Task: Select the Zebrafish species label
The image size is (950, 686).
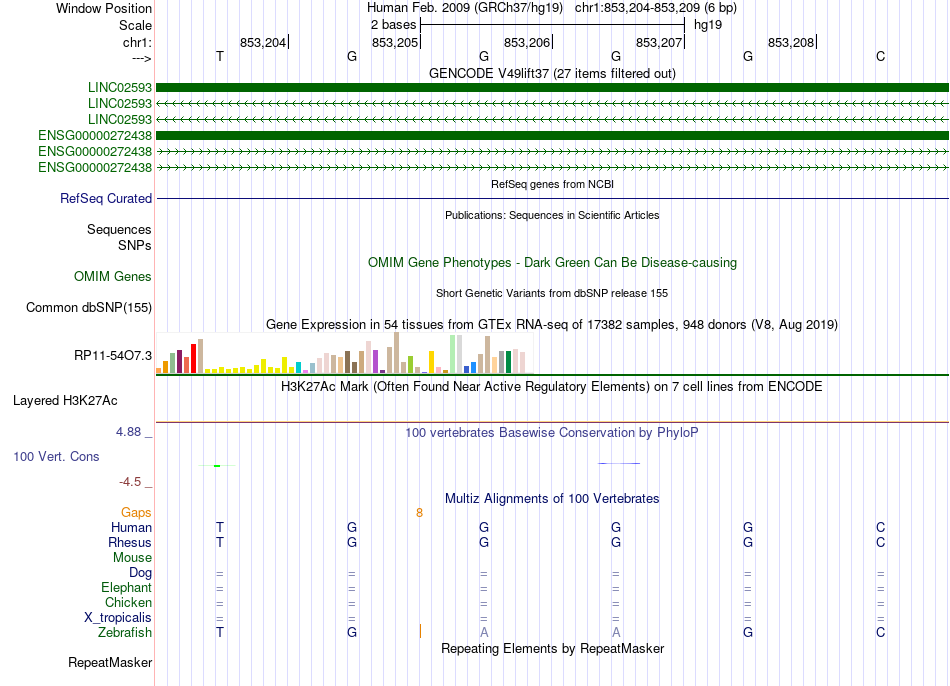Action: click(125, 633)
